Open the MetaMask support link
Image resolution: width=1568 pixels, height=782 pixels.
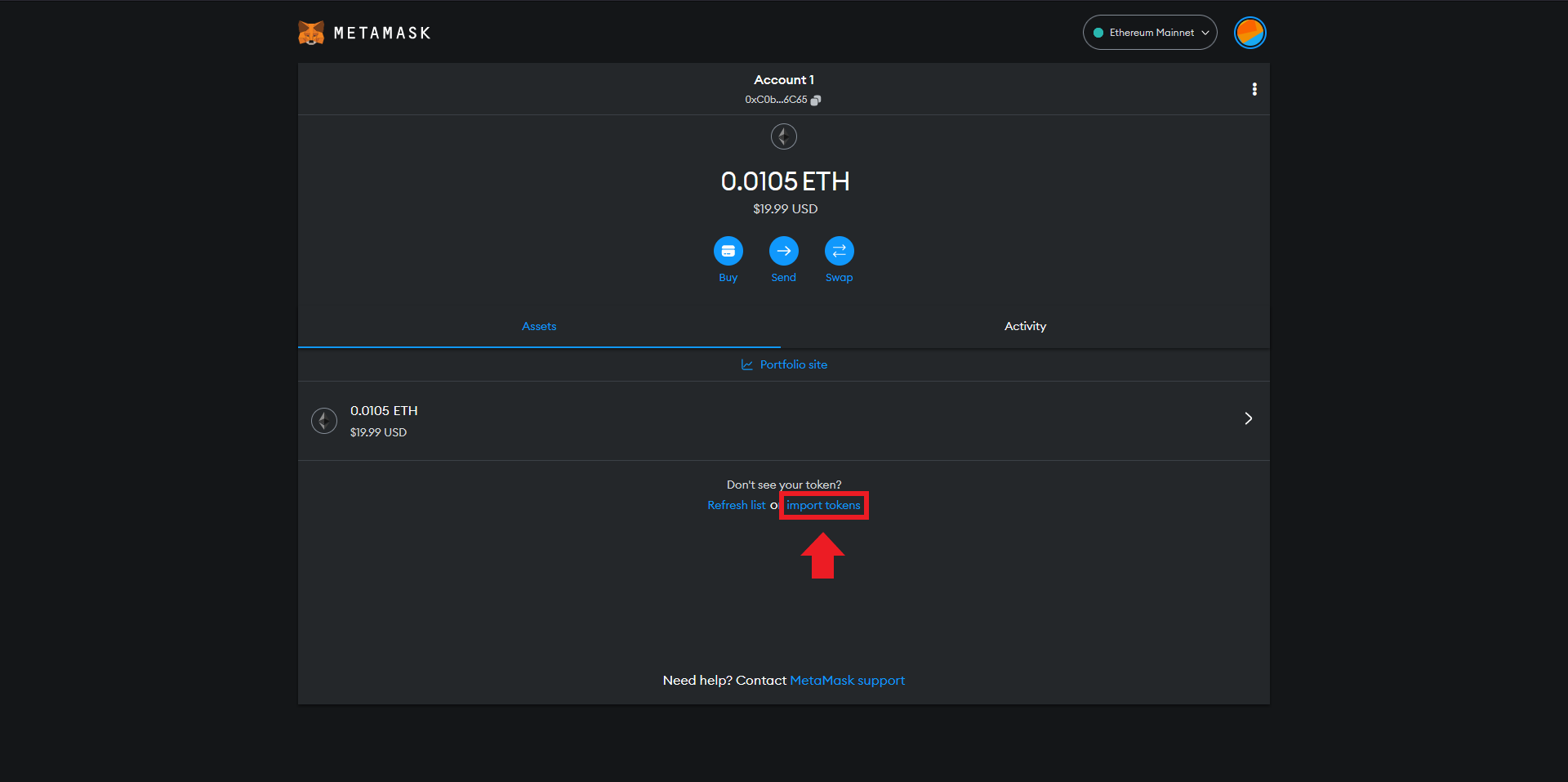tap(847, 680)
